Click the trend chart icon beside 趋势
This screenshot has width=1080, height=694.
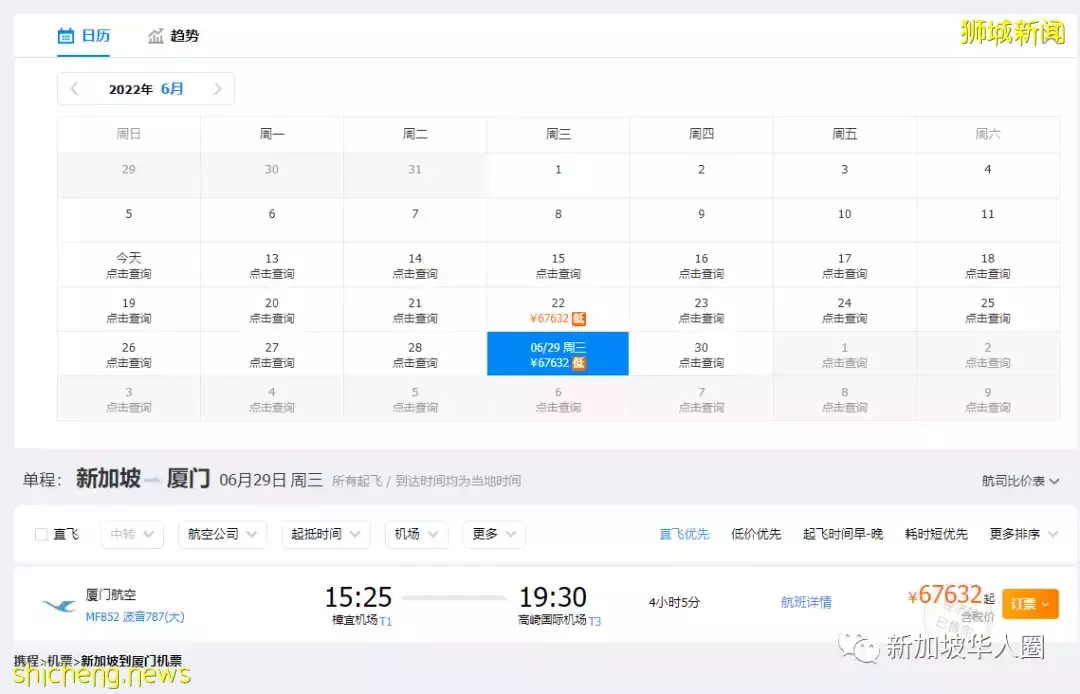pyautogui.click(x=155, y=35)
